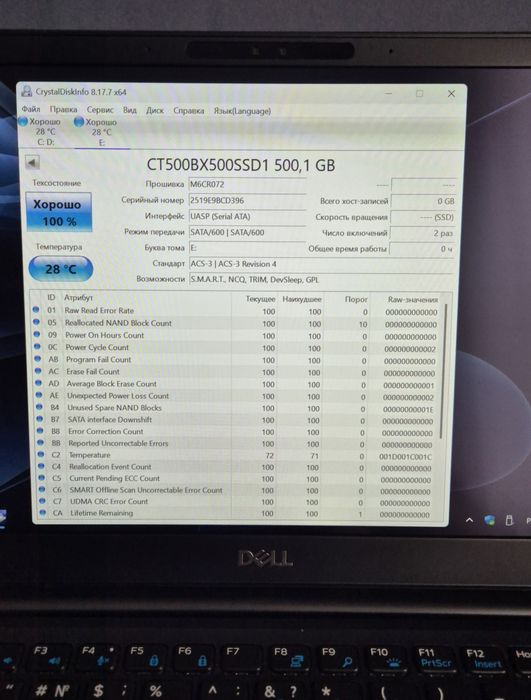Select the Unused Spare NAND Blocks row
The image size is (531, 700).
coord(237,408)
